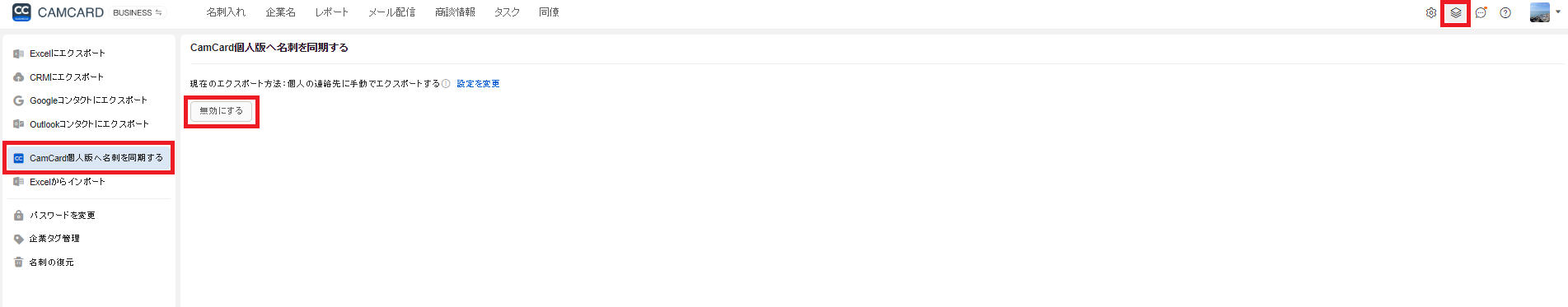Open レポート menu tab
1568x307 pixels.
click(x=331, y=12)
